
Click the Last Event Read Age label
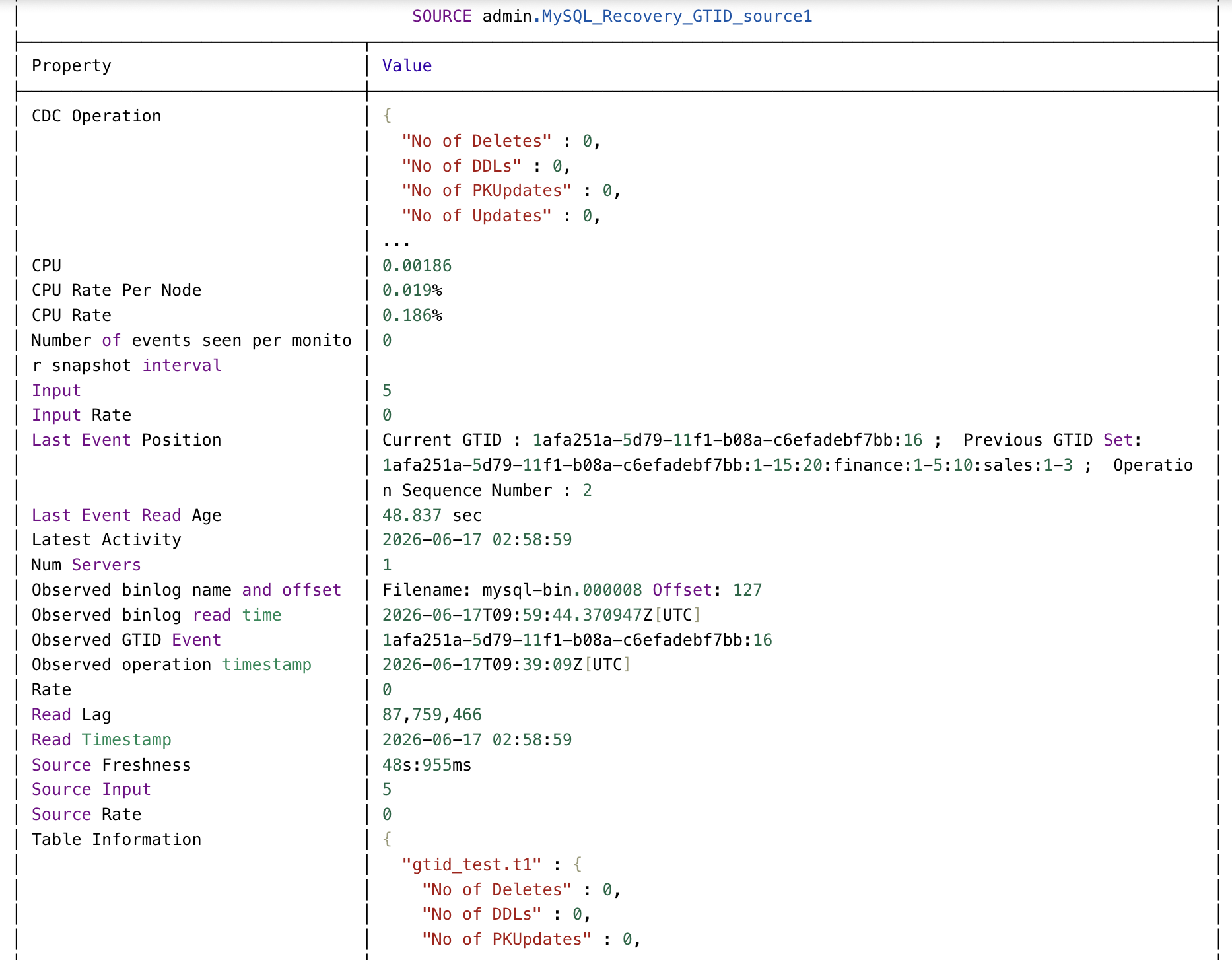click(127, 516)
